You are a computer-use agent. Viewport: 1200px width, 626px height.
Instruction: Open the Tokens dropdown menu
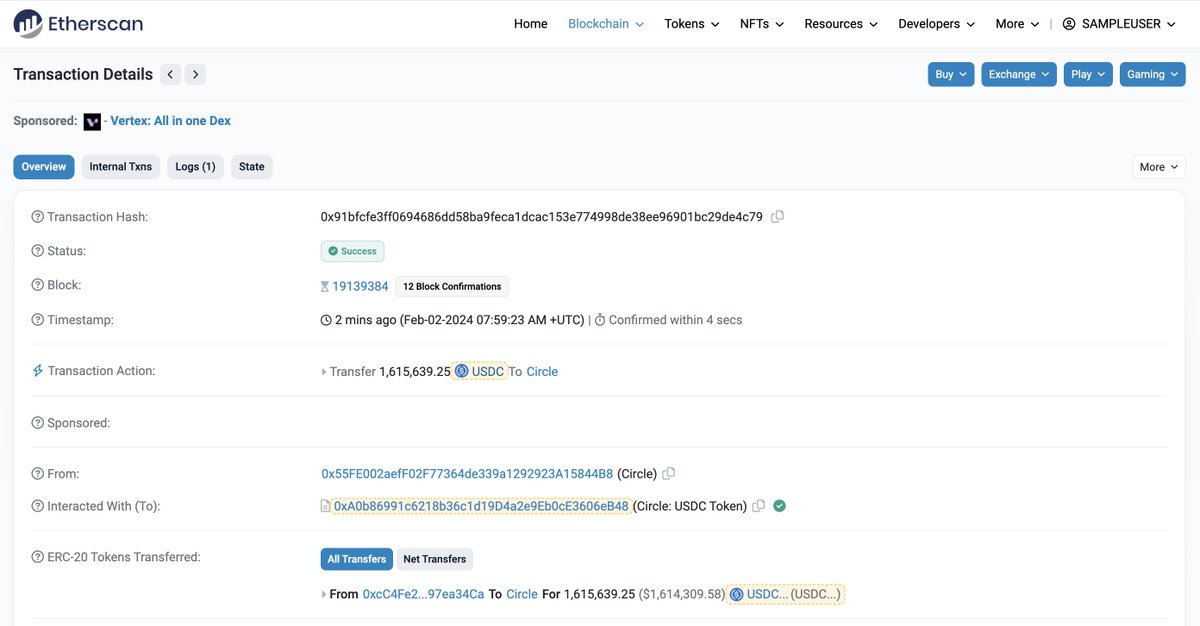coord(692,24)
